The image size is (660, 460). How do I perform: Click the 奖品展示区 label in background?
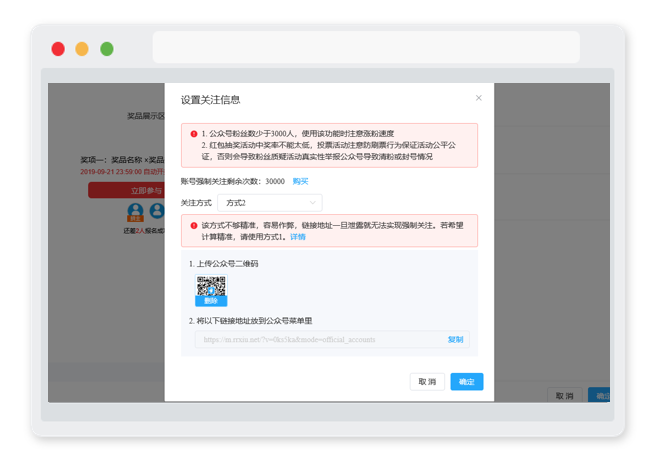[146, 116]
